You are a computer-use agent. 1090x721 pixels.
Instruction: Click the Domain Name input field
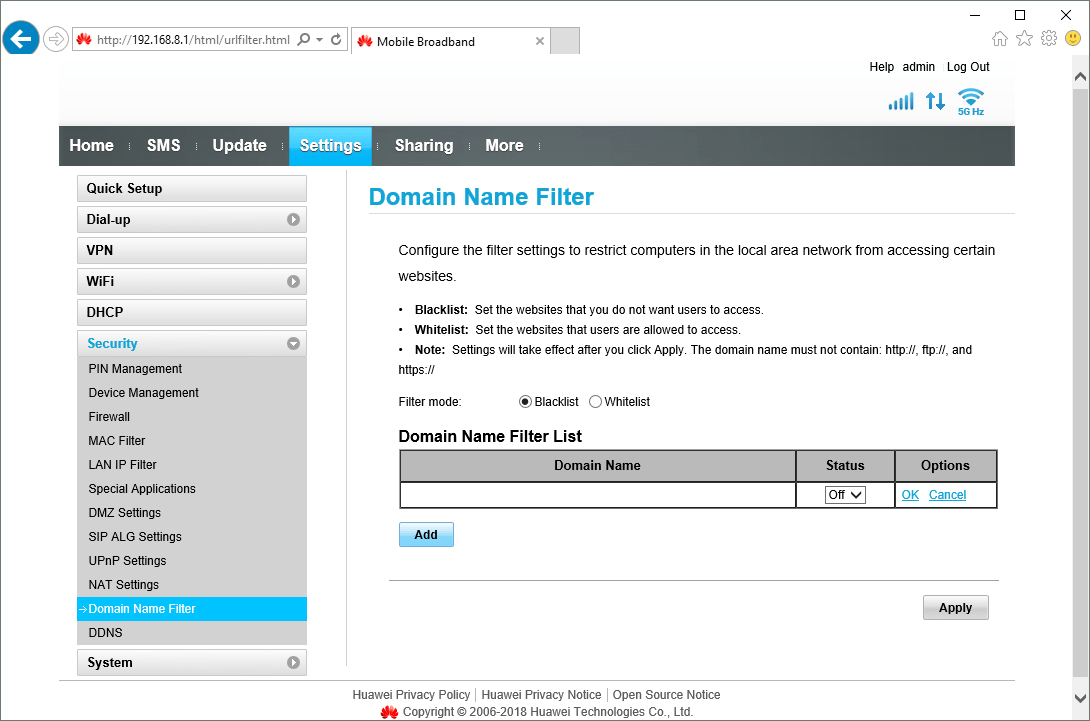[597, 495]
